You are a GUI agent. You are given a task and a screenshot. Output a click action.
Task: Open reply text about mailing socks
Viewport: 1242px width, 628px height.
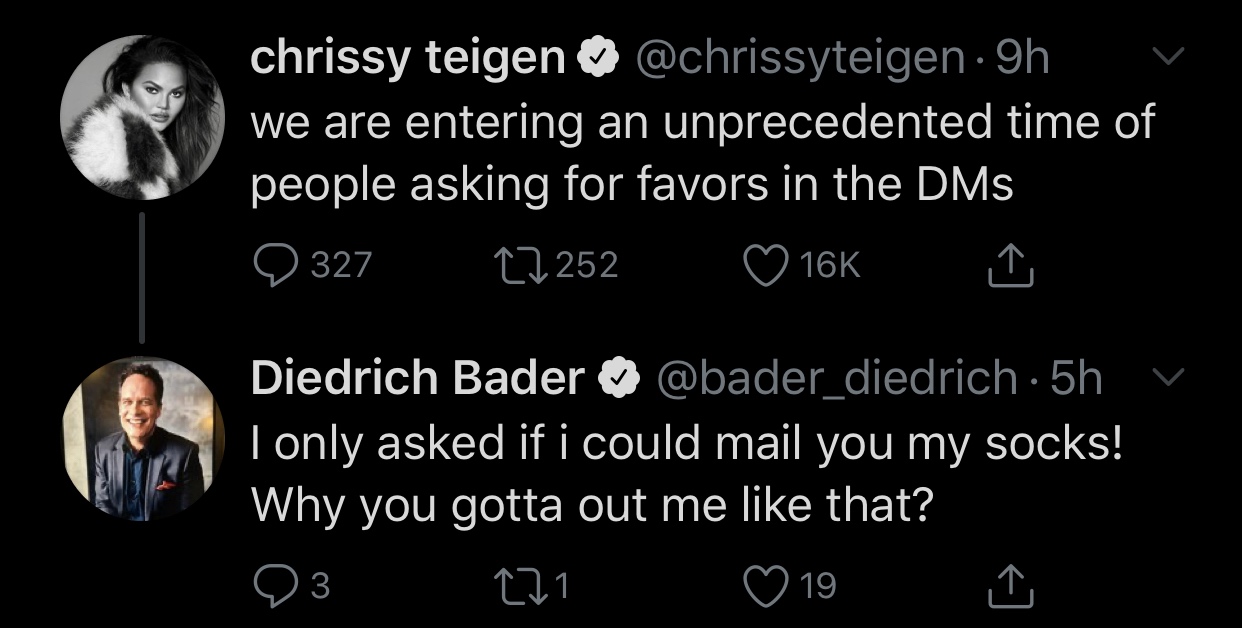coord(685,473)
